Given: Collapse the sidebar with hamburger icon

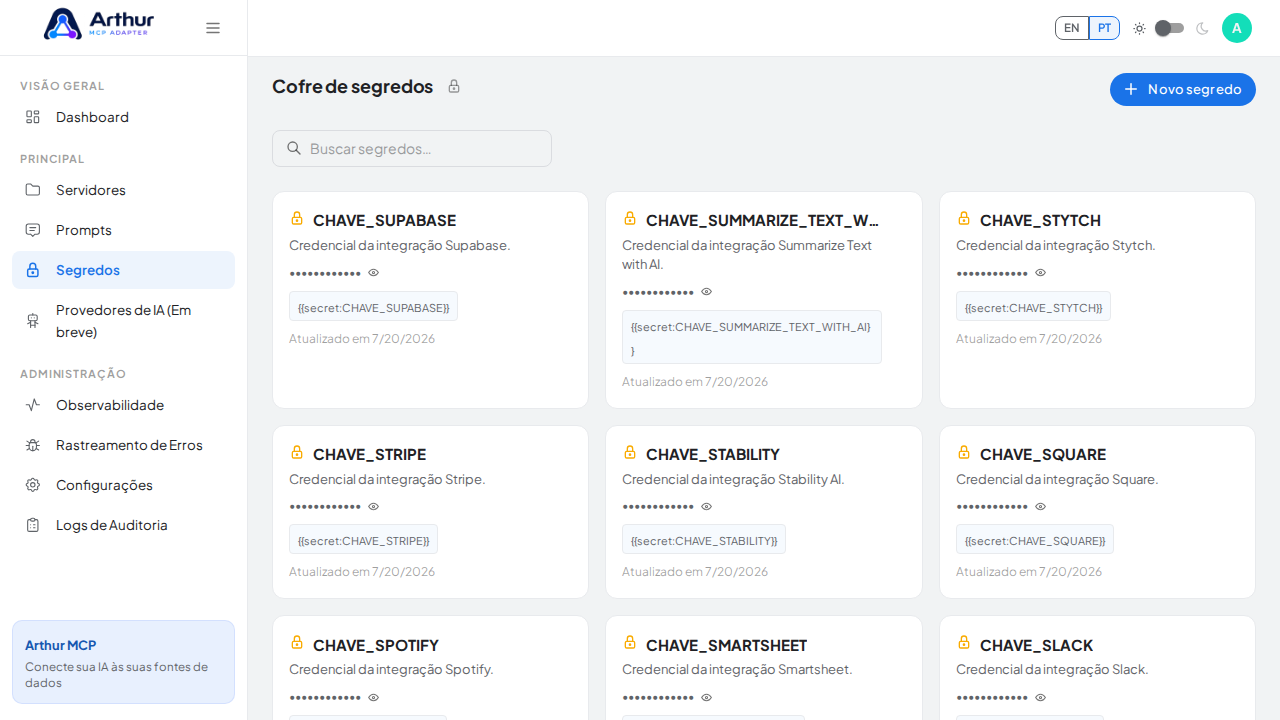Looking at the screenshot, I should [x=213, y=28].
